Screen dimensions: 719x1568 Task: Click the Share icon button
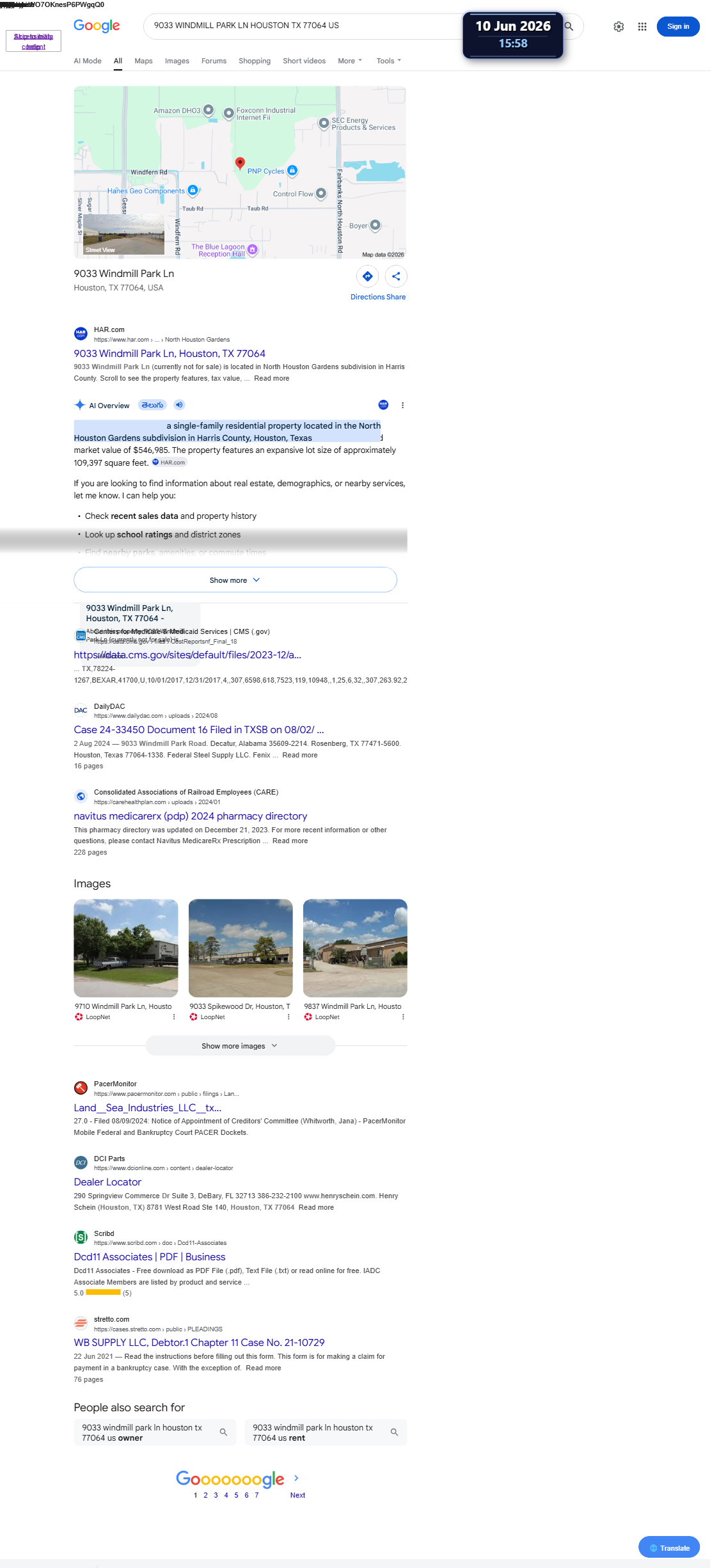tap(396, 276)
